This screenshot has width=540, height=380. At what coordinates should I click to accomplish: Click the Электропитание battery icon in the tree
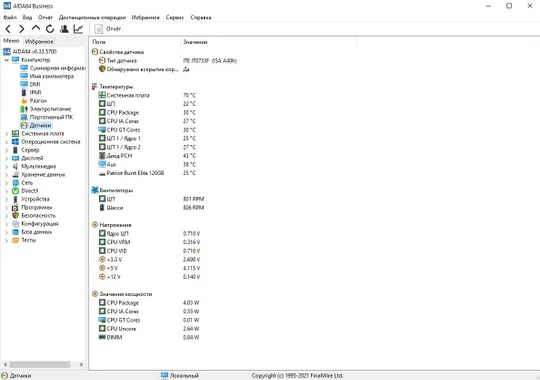coord(24,109)
